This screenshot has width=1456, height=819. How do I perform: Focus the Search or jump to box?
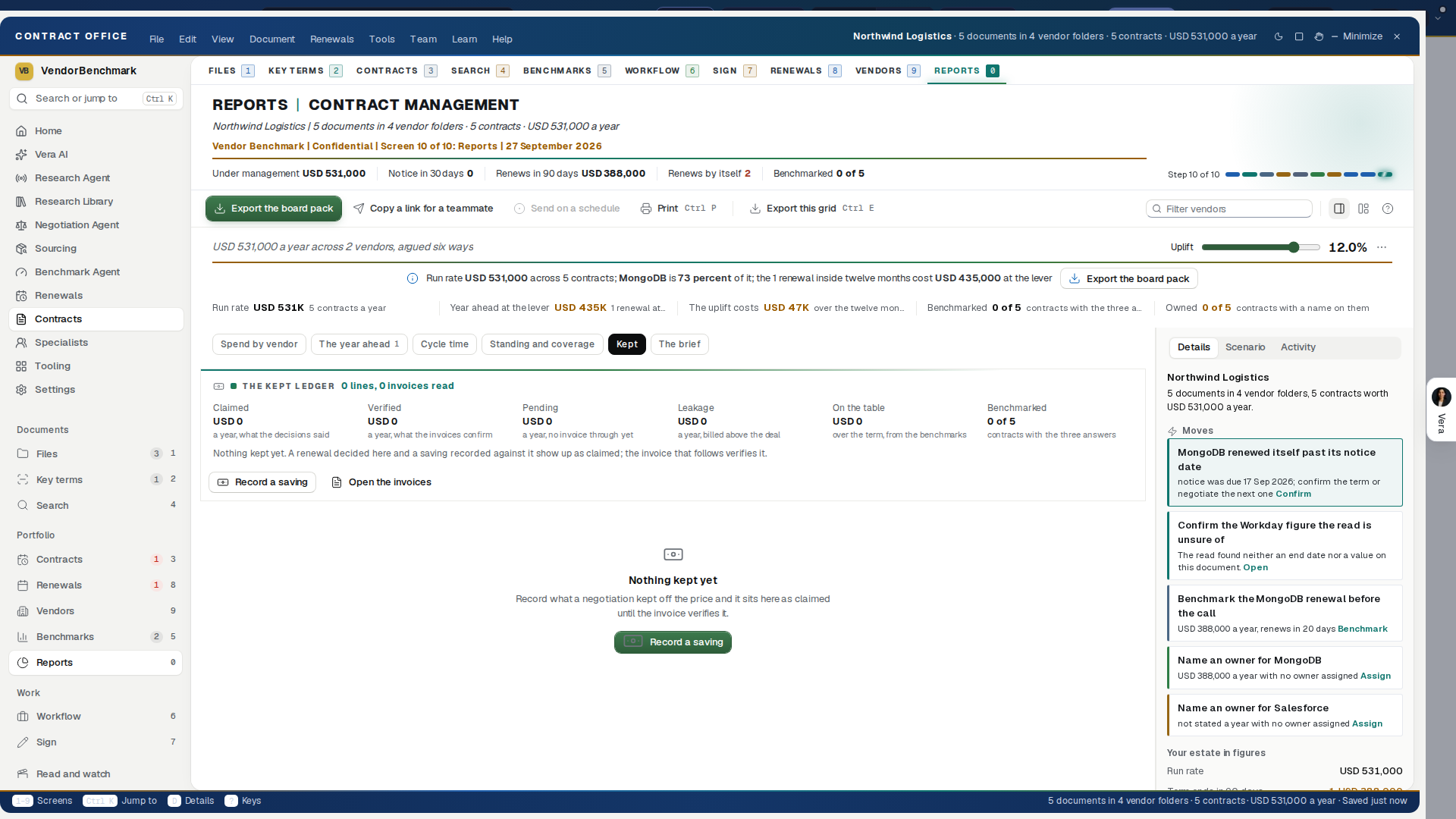(96, 99)
